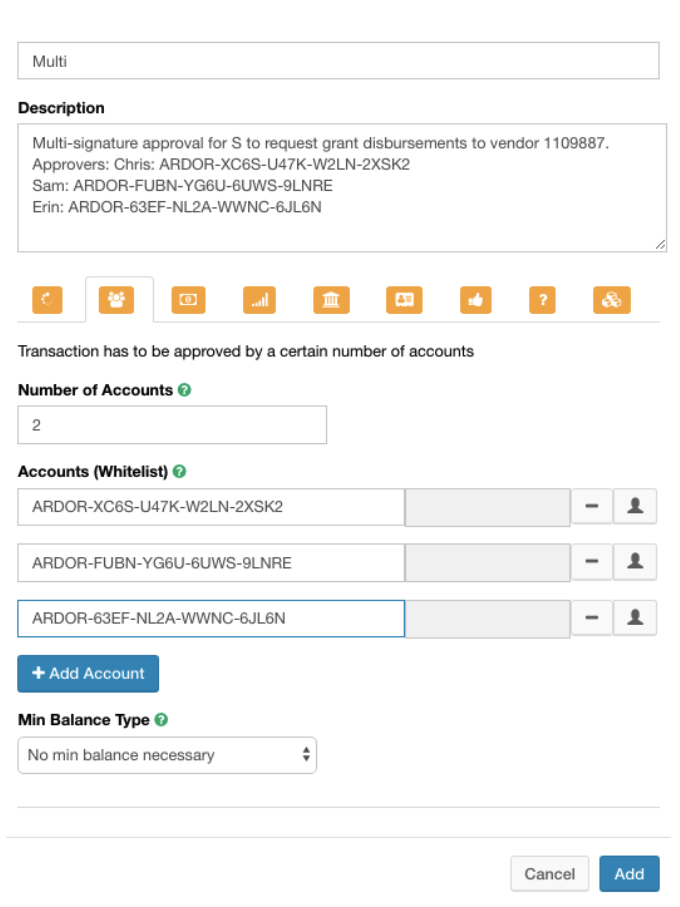Select the thumbs-up approval tab
The image size is (680, 907).
point(475,299)
